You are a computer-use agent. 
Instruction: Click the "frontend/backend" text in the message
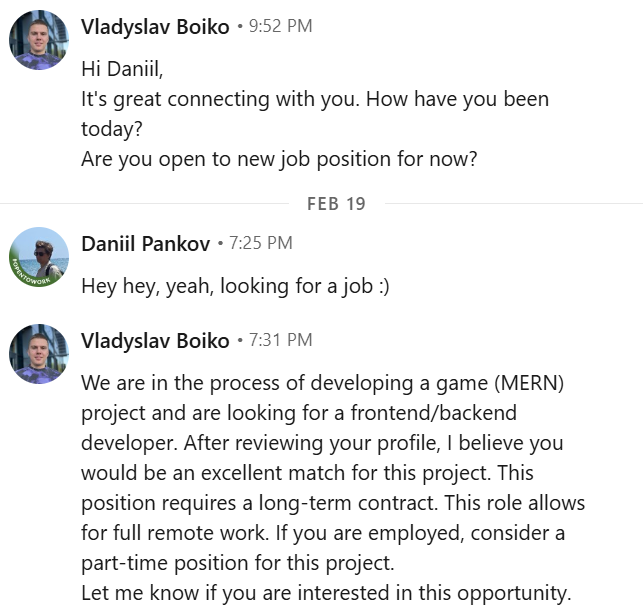click(x=433, y=413)
